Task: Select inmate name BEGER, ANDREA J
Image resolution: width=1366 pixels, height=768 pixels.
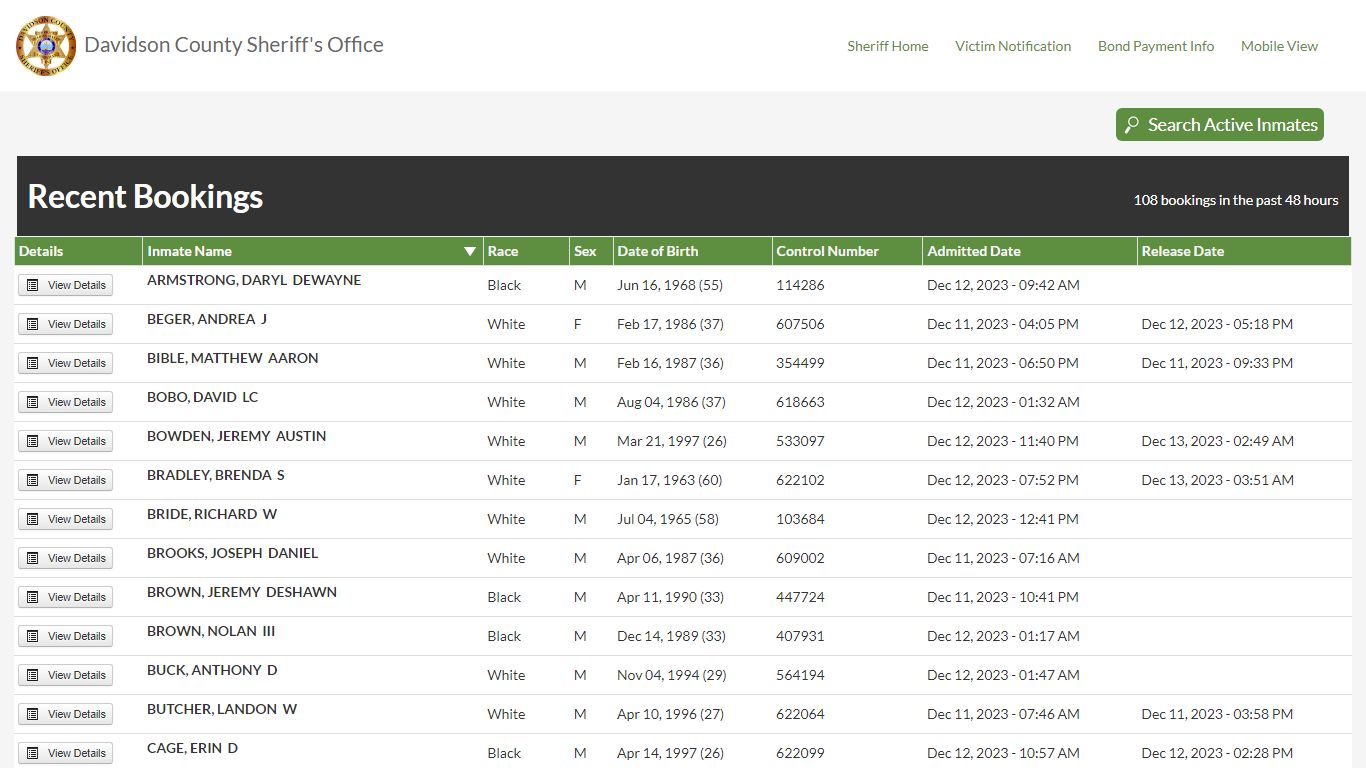Action: tap(207, 319)
